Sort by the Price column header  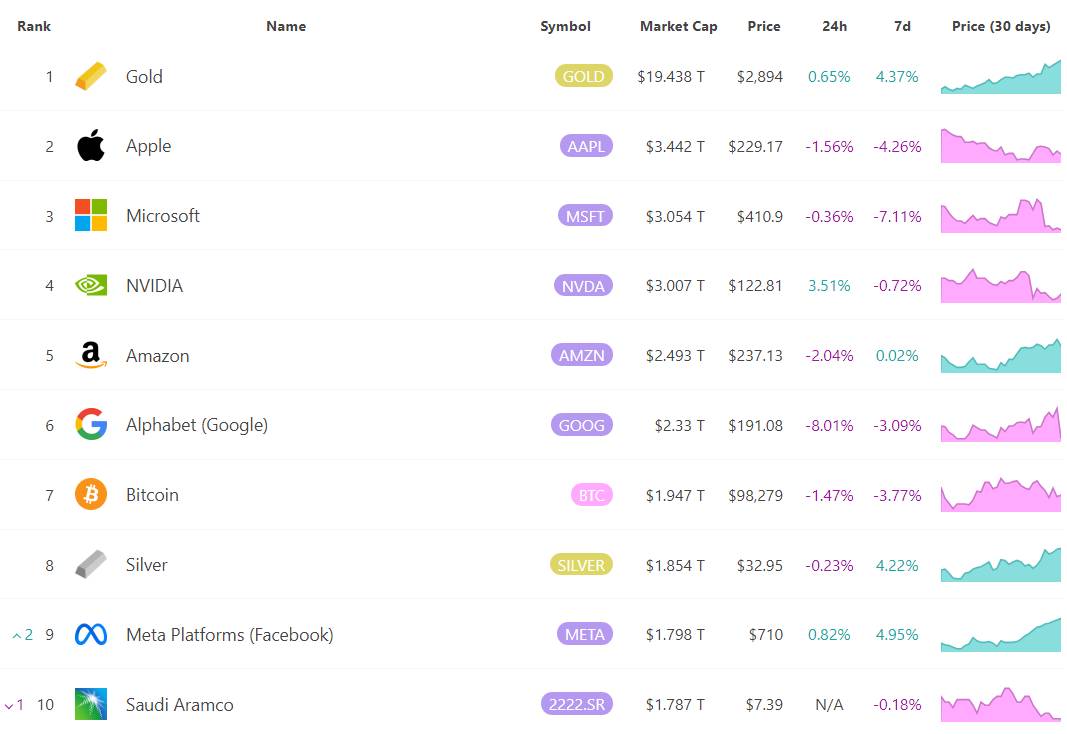click(x=764, y=27)
